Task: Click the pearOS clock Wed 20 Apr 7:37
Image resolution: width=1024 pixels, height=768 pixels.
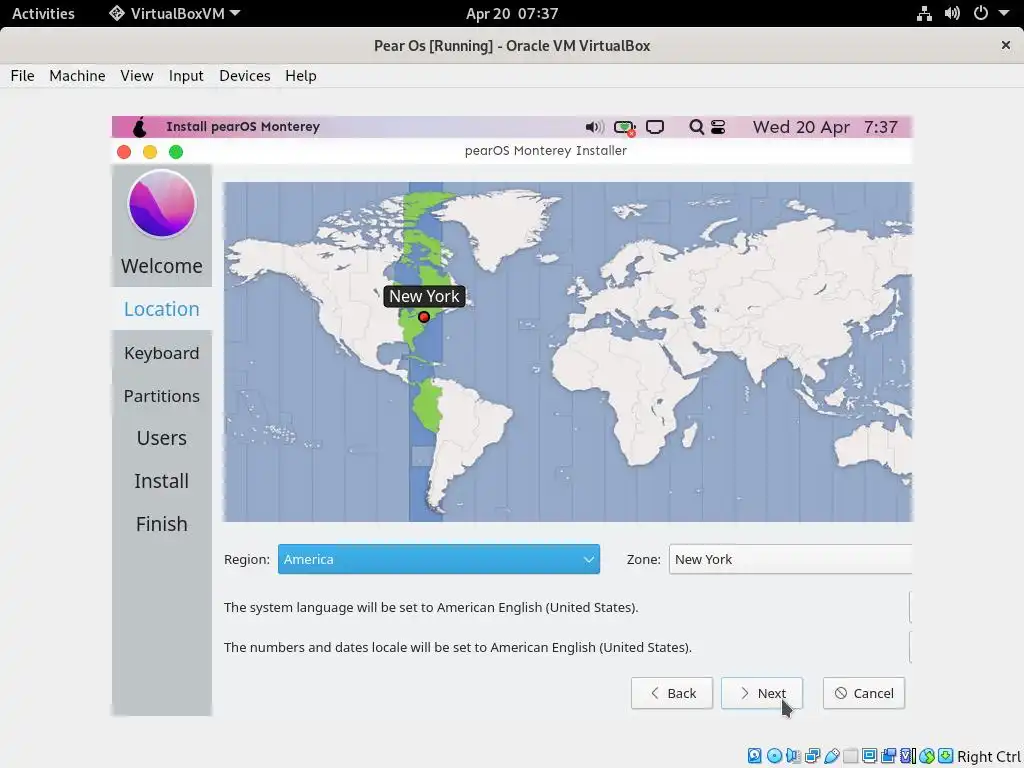Action: (825, 127)
